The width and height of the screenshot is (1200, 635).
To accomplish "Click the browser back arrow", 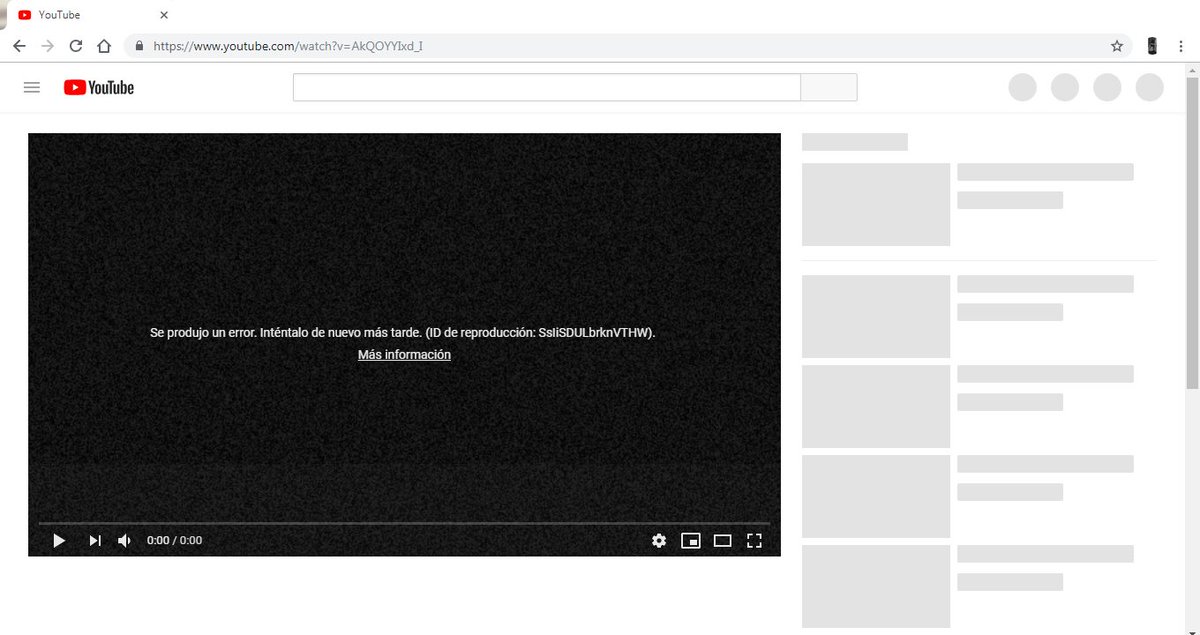I will point(19,46).
